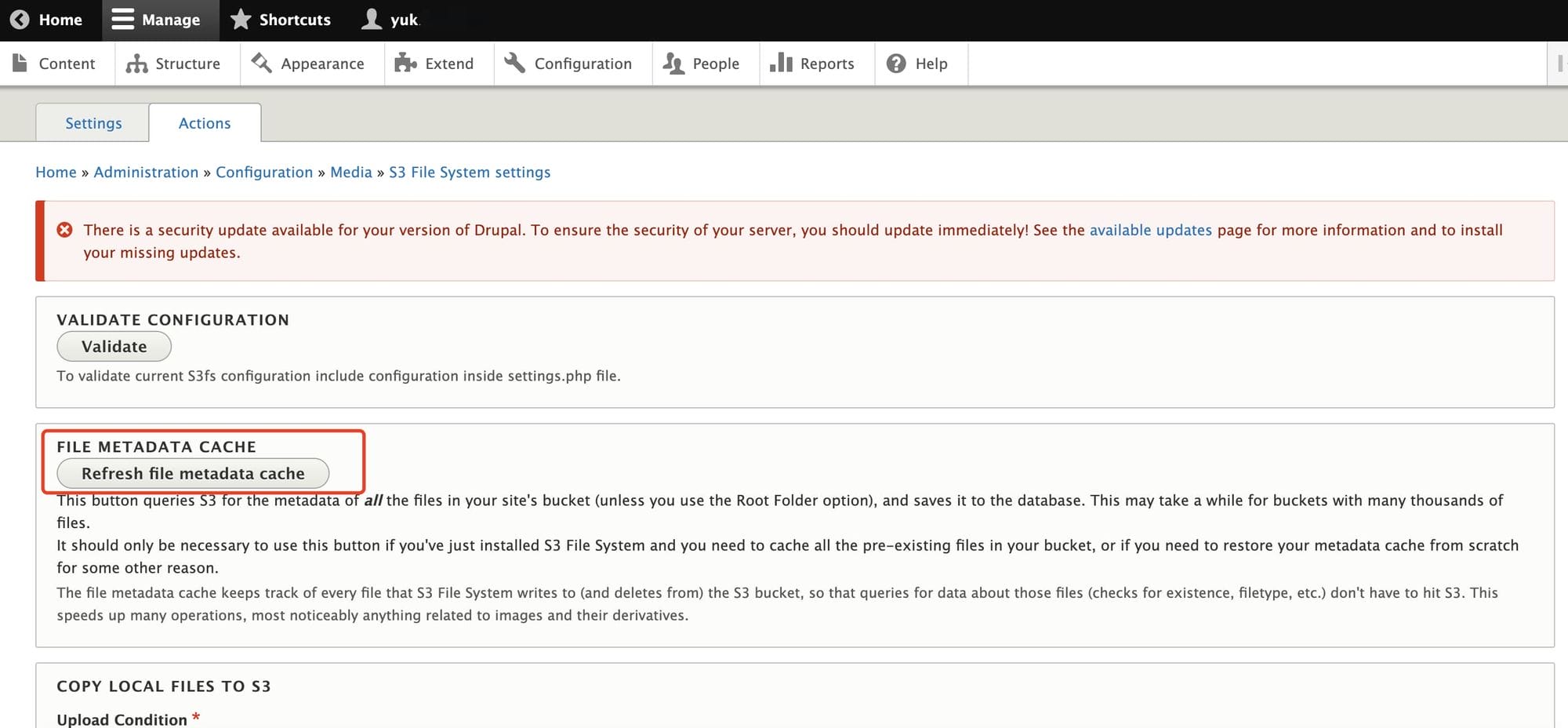This screenshot has width=1568, height=728.
Task: Follow the Configuration breadcrumb link
Action: click(x=264, y=172)
